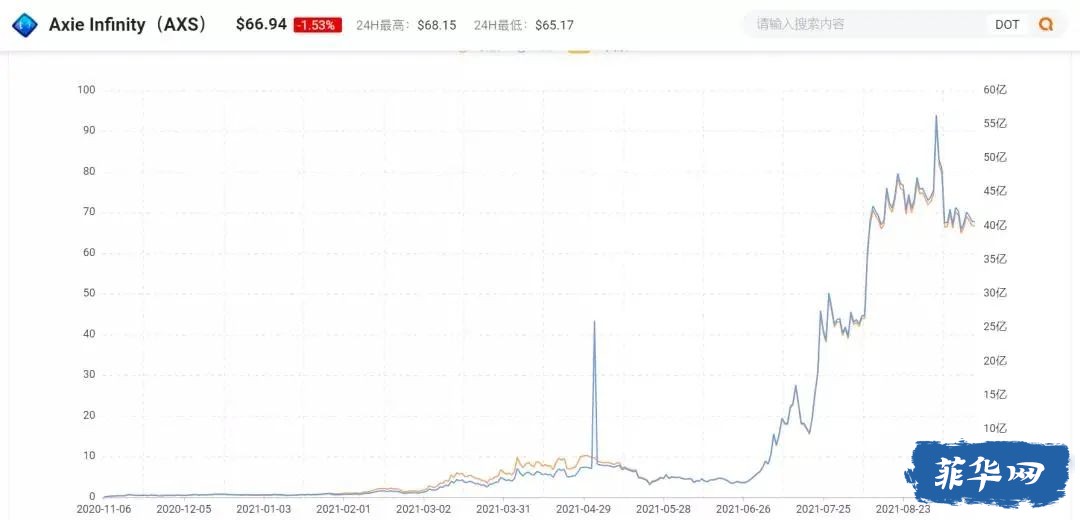1080x520 pixels.
Task: Click the 2021-01-03 date label
Action: coord(264,510)
